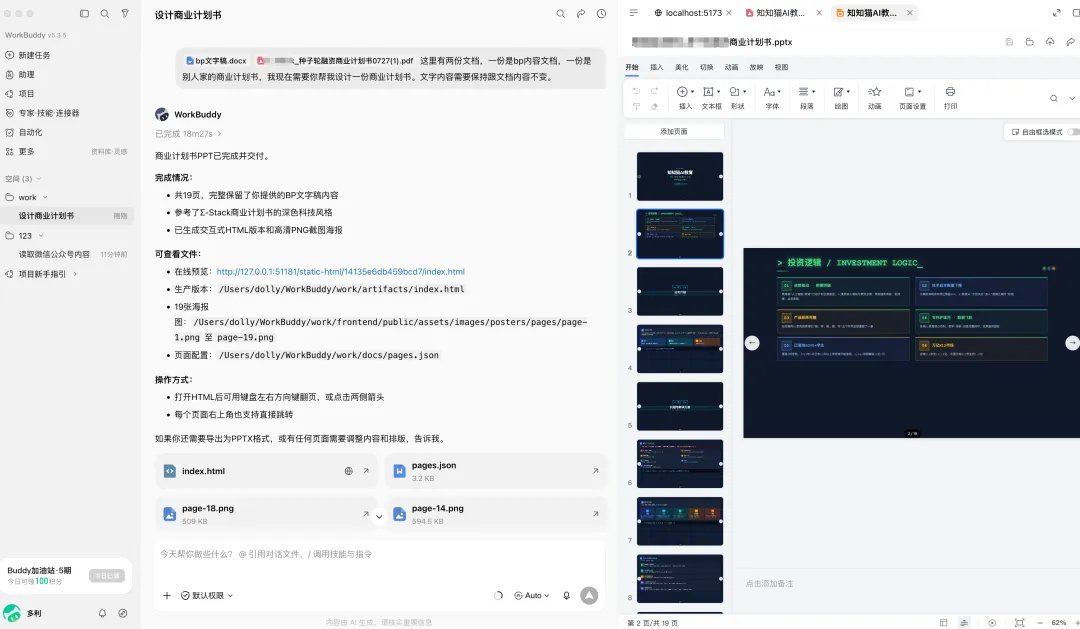Open the 多利 user profile
Screen dimensions: 1080x629
(x=22, y=613)
